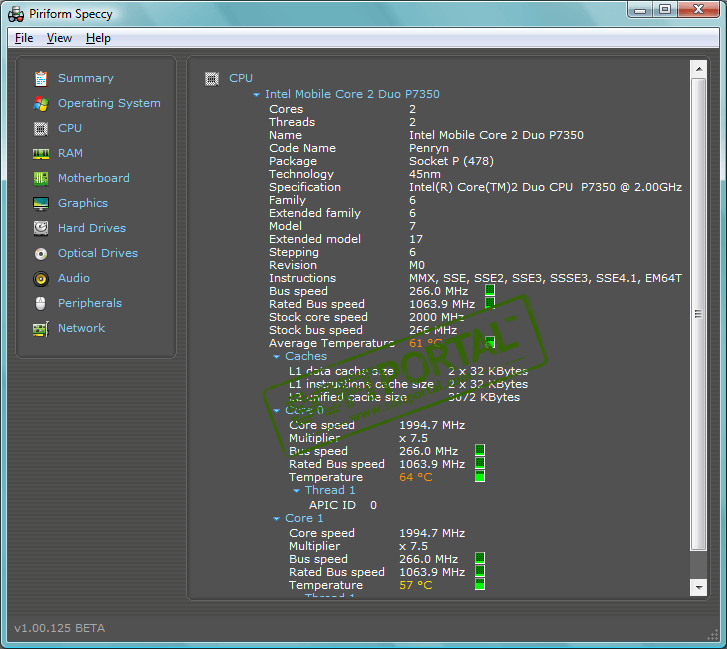
Task: Click the Package value Socket P (478)
Action: click(451, 161)
